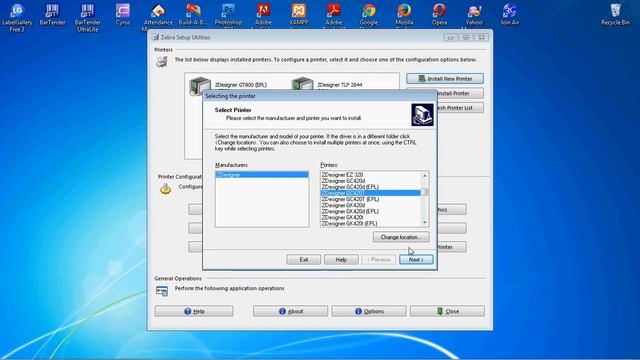Click Printers list scrollbar down arrow
The width and height of the screenshot is (640, 360).
tap(424, 222)
